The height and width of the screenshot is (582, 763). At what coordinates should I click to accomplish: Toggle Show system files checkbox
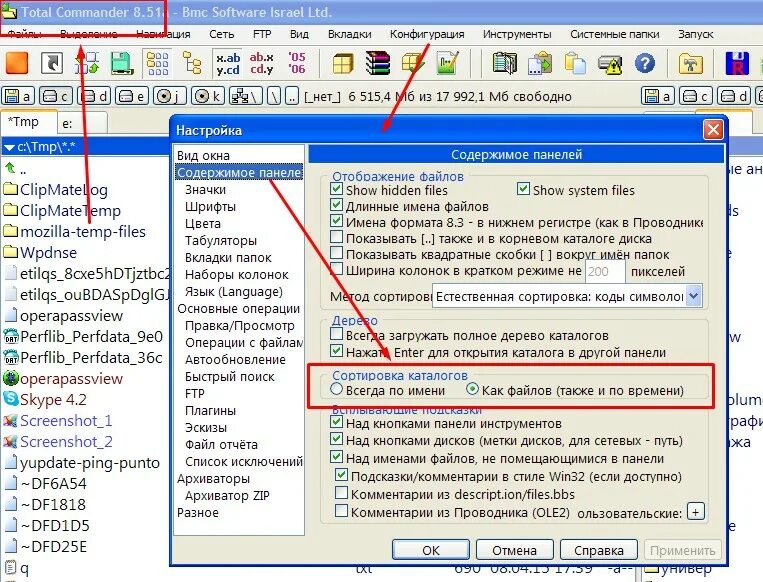tap(523, 188)
